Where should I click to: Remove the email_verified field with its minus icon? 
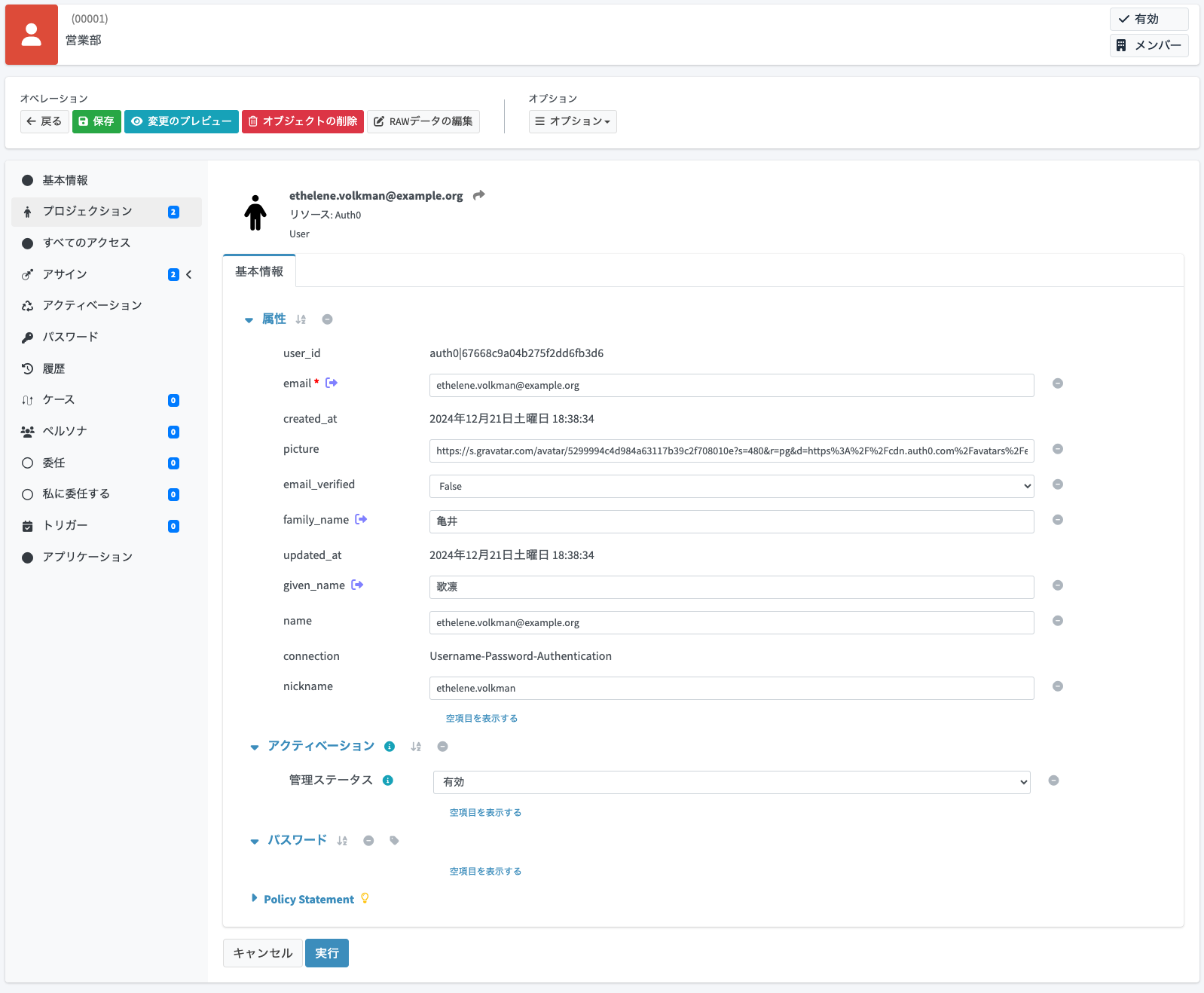coord(1058,484)
